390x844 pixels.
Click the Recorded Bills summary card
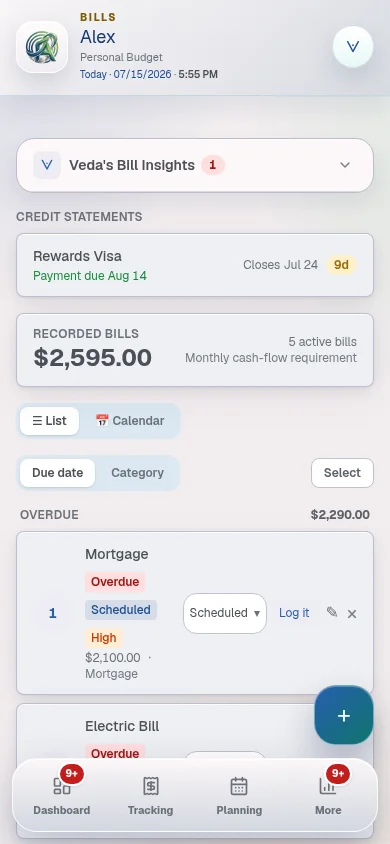tap(195, 350)
